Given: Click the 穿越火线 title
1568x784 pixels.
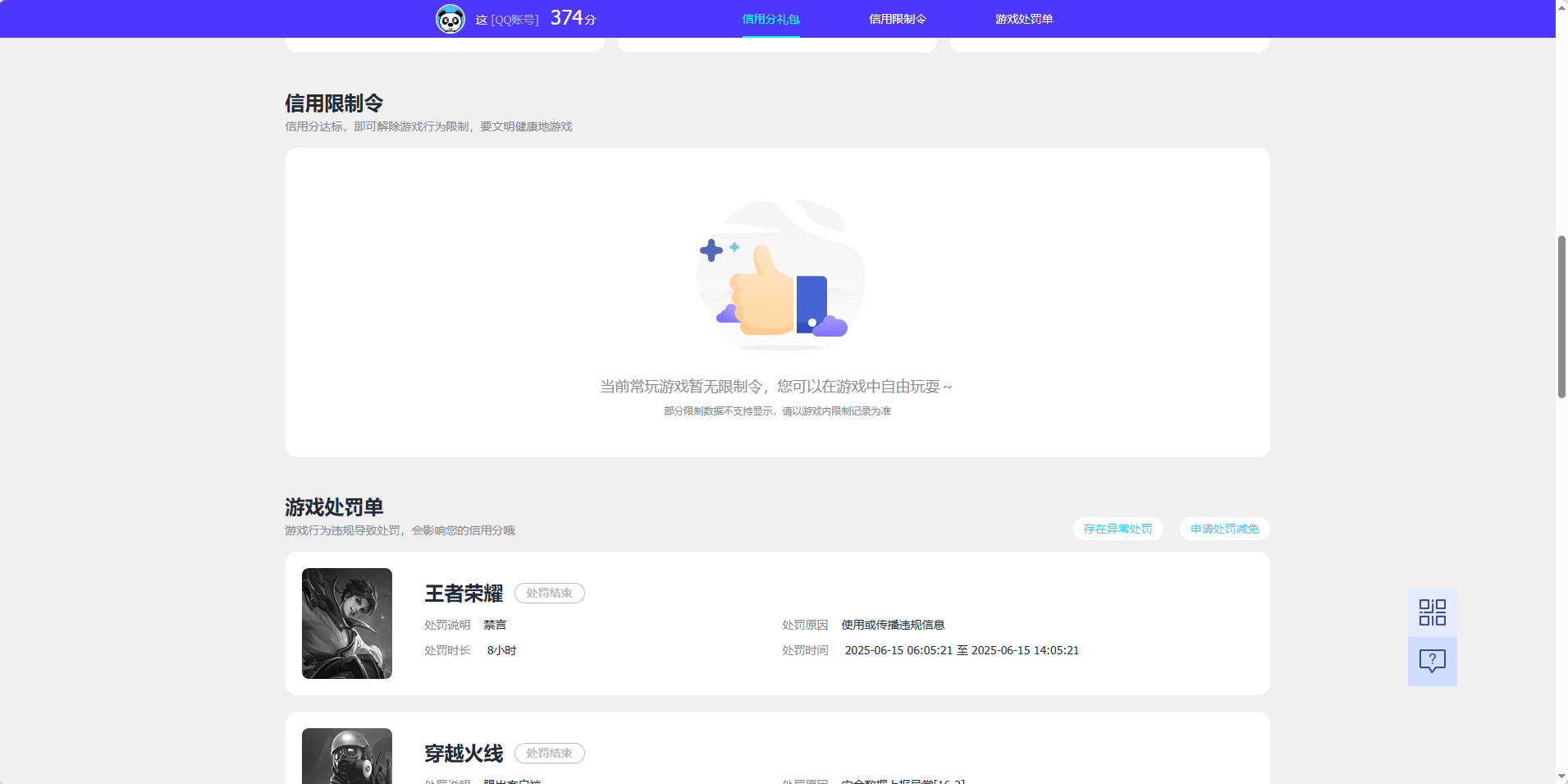Looking at the screenshot, I should (464, 754).
